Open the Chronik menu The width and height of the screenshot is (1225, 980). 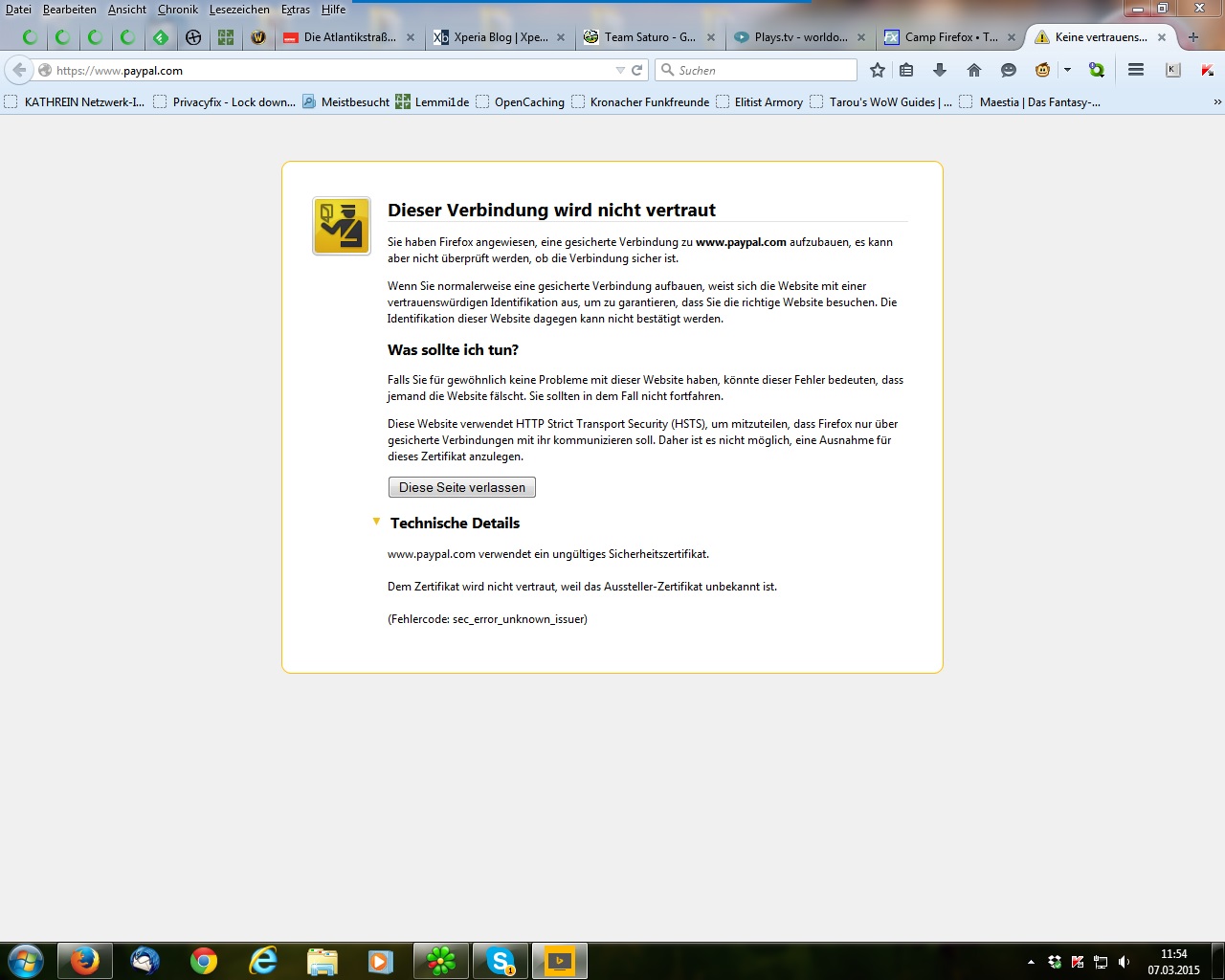click(178, 10)
